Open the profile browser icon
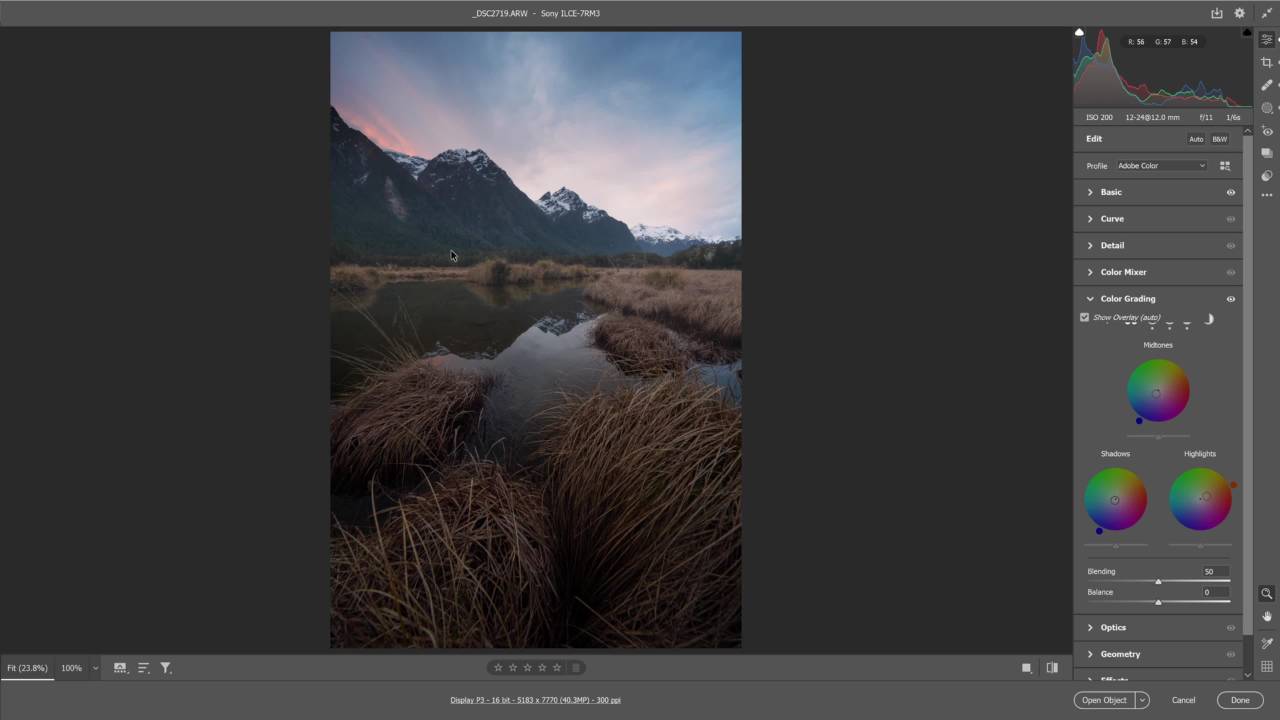The height and width of the screenshot is (720, 1280). [1224, 166]
